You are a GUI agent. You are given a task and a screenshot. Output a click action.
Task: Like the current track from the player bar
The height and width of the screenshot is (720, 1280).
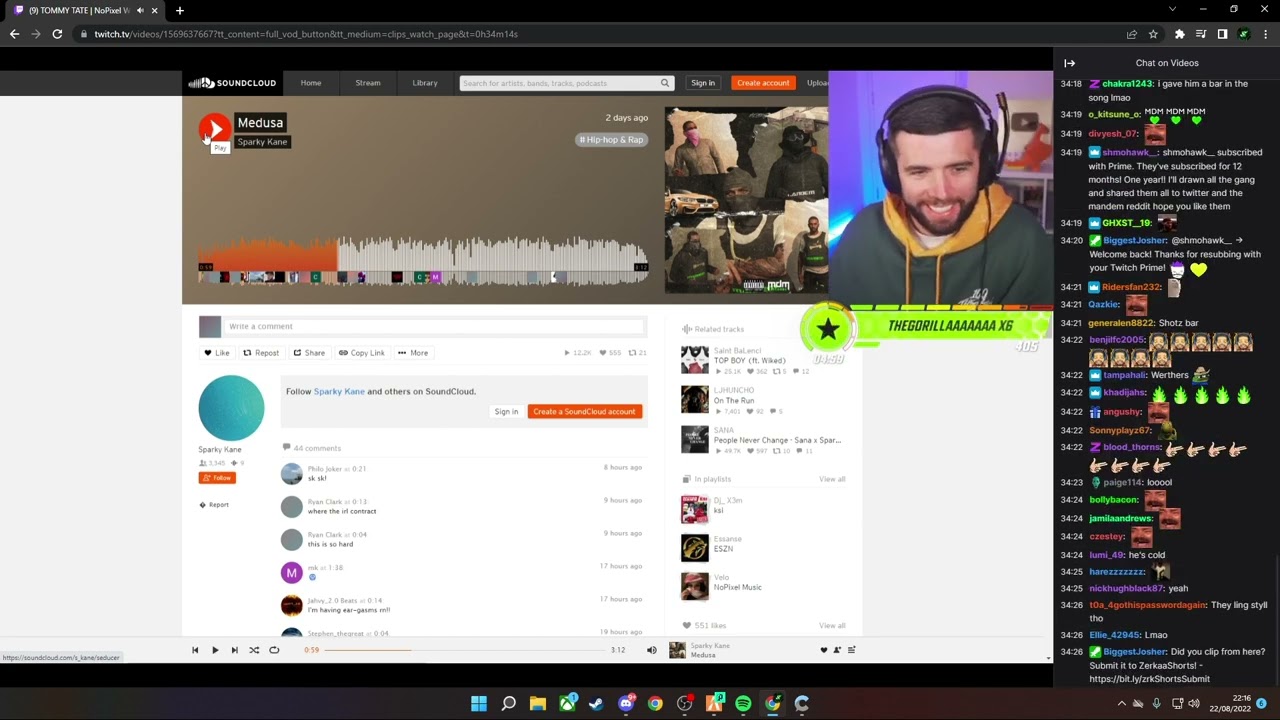(x=824, y=650)
